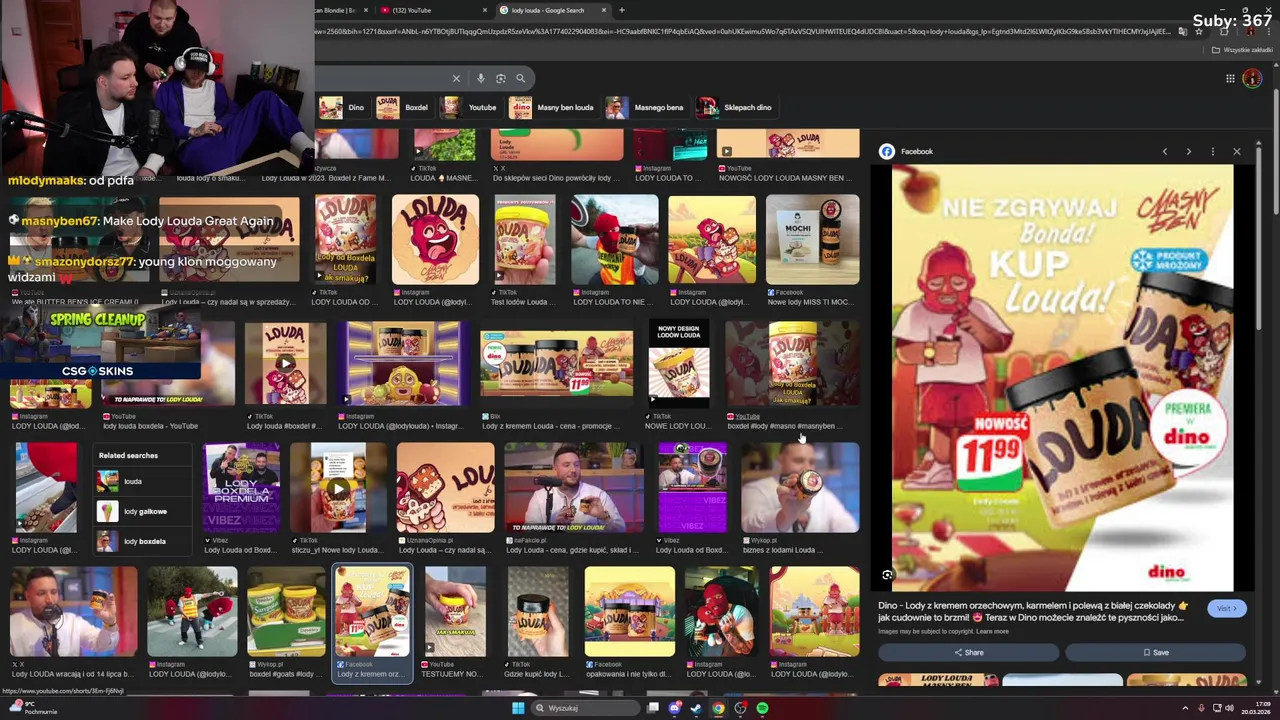Open the Facebook source link in preview header
The height and width of the screenshot is (720, 1280).
pos(906,151)
